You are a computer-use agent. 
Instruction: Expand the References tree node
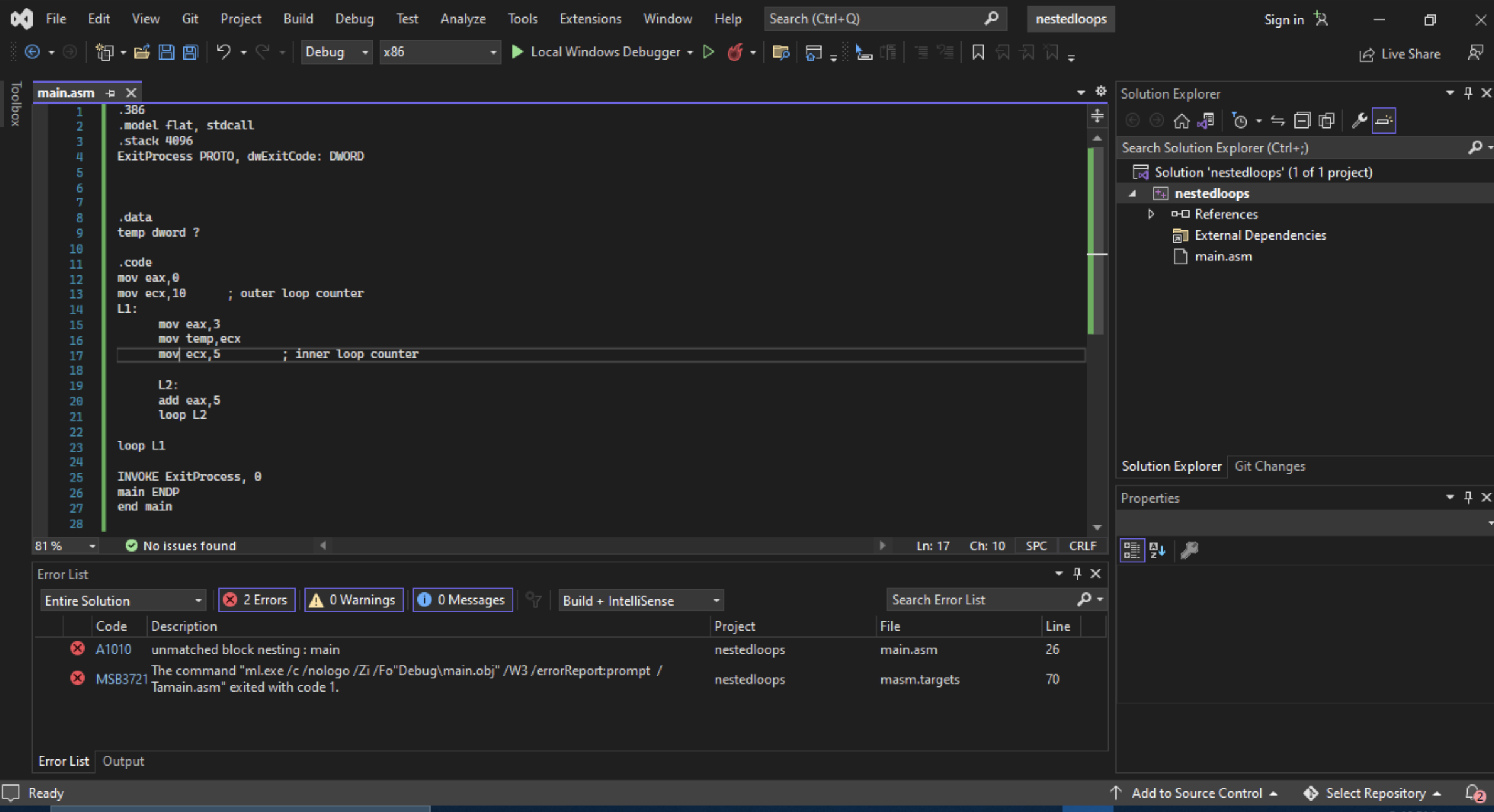point(1151,214)
